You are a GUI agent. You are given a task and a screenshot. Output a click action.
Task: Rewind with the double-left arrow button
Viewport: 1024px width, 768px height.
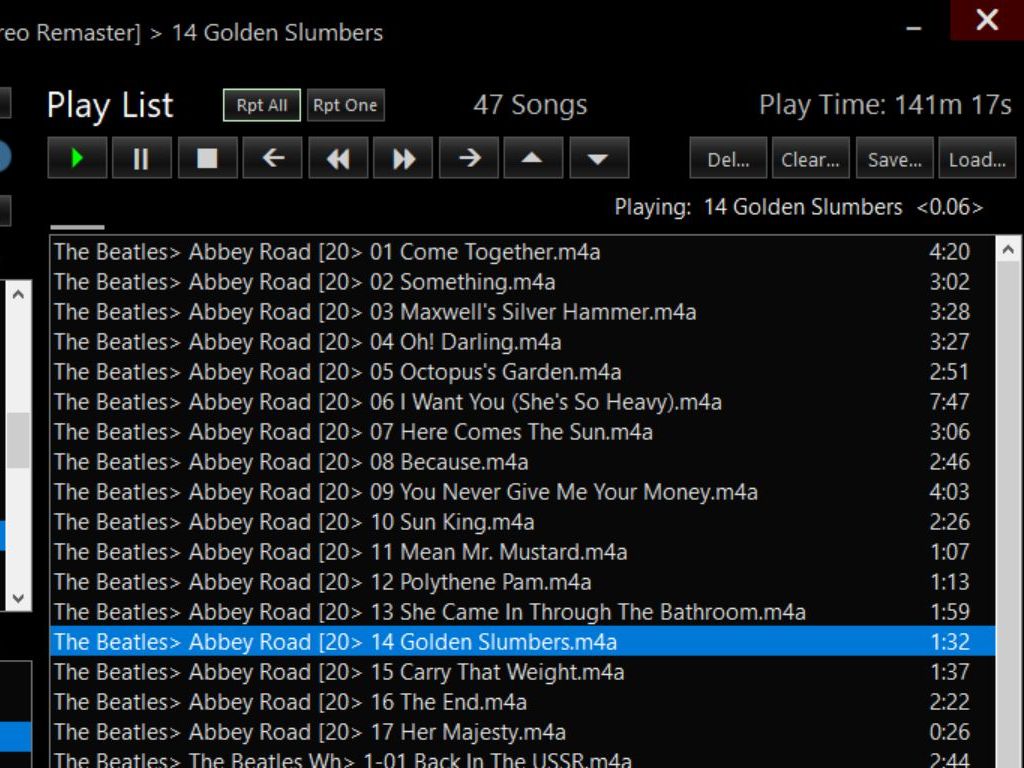click(x=338, y=159)
